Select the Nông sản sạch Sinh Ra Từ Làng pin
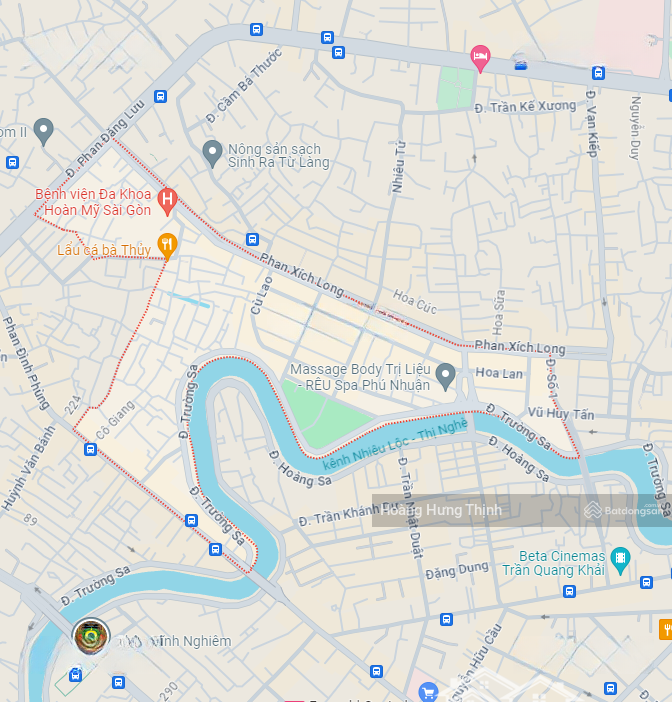Viewport: 672px width, 702px height. pyautogui.click(x=213, y=154)
